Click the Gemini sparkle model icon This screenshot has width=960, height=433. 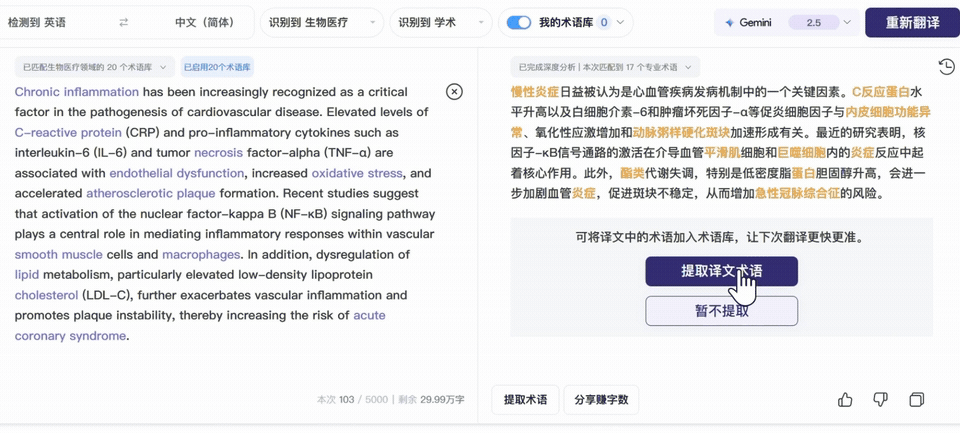coord(729,23)
